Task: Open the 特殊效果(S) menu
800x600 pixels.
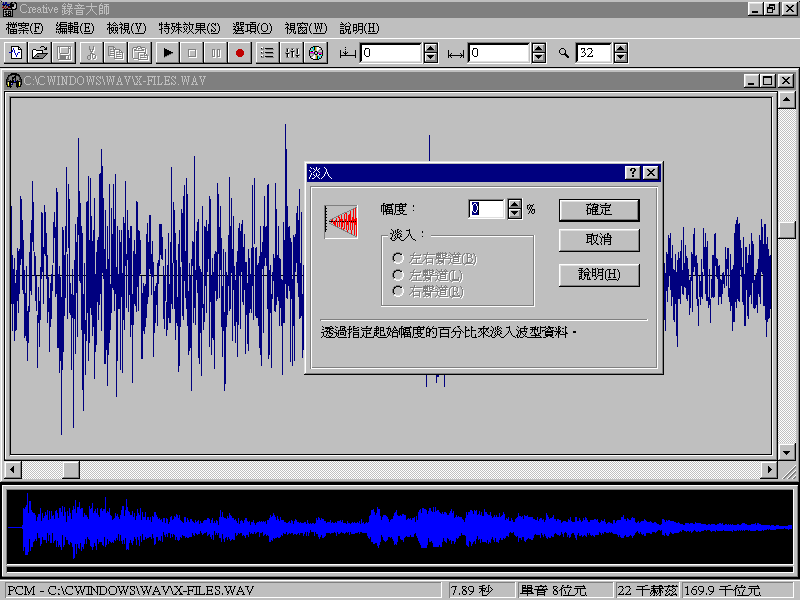Action: point(189,28)
